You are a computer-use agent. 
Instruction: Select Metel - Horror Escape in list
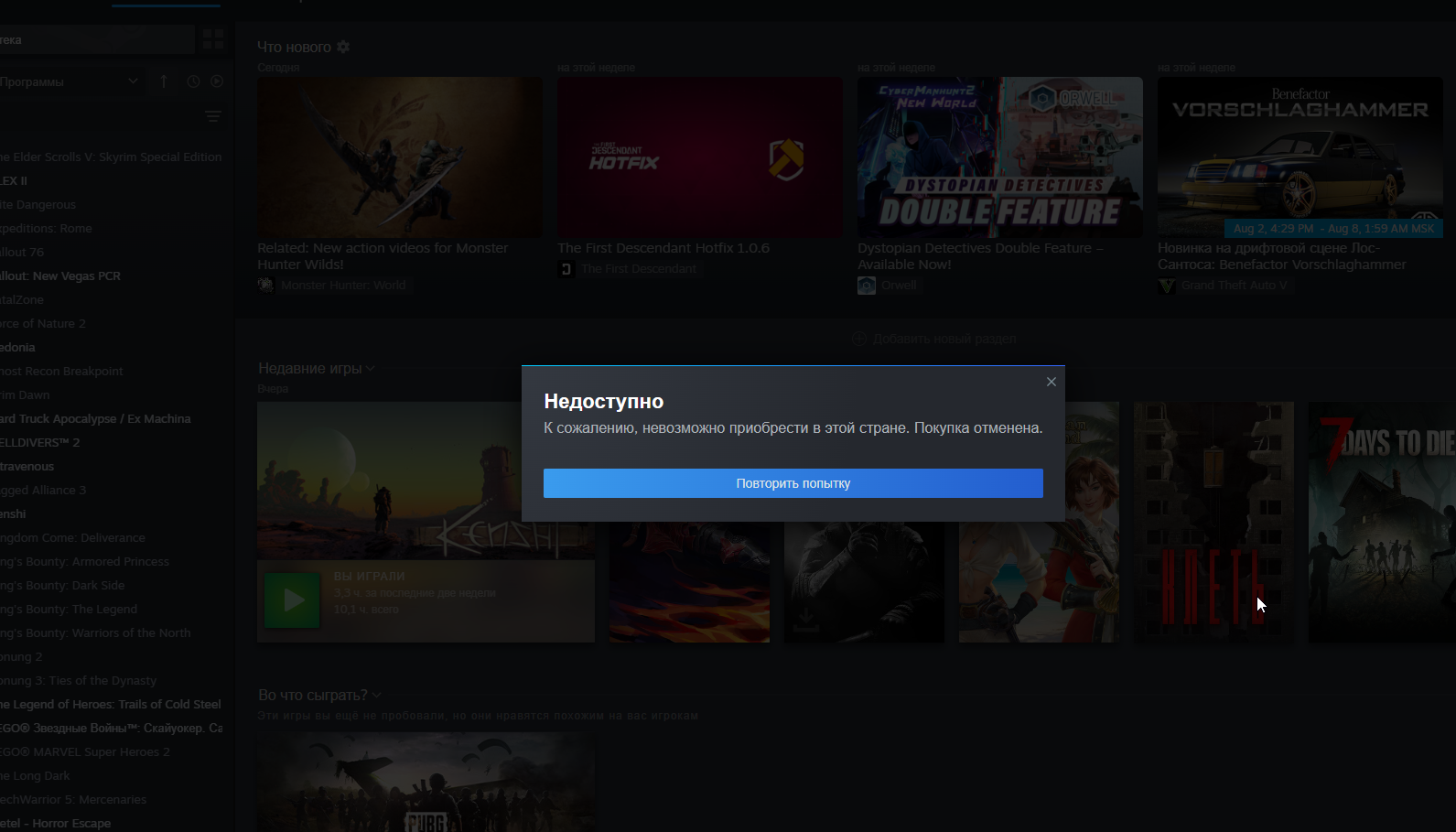pos(55,824)
